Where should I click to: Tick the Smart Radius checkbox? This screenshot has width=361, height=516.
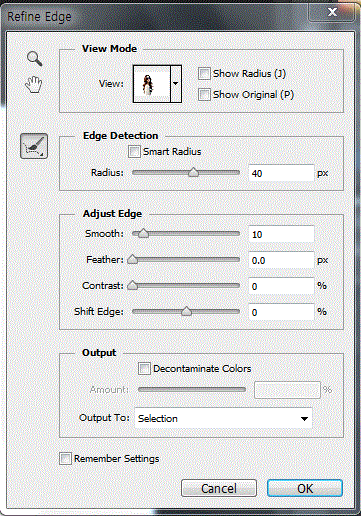tap(134, 152)
